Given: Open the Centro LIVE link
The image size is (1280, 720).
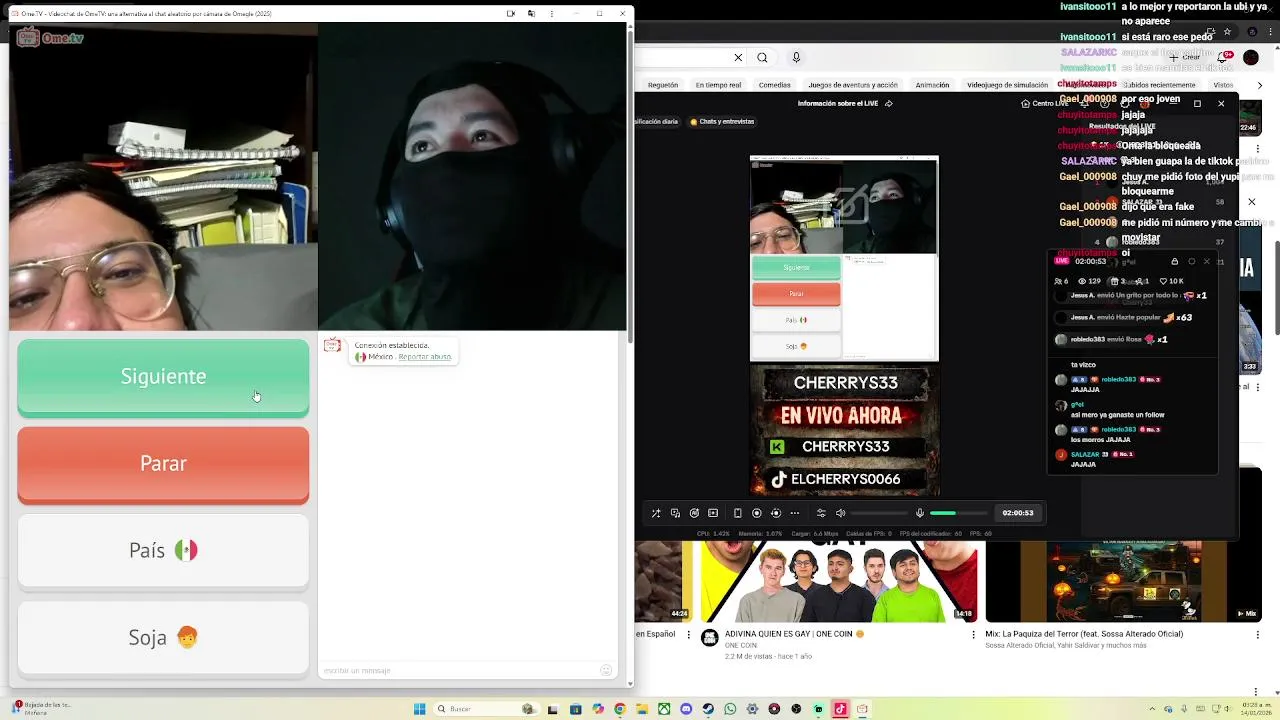Looking at the screenshot, I should tap(1045, 103).
